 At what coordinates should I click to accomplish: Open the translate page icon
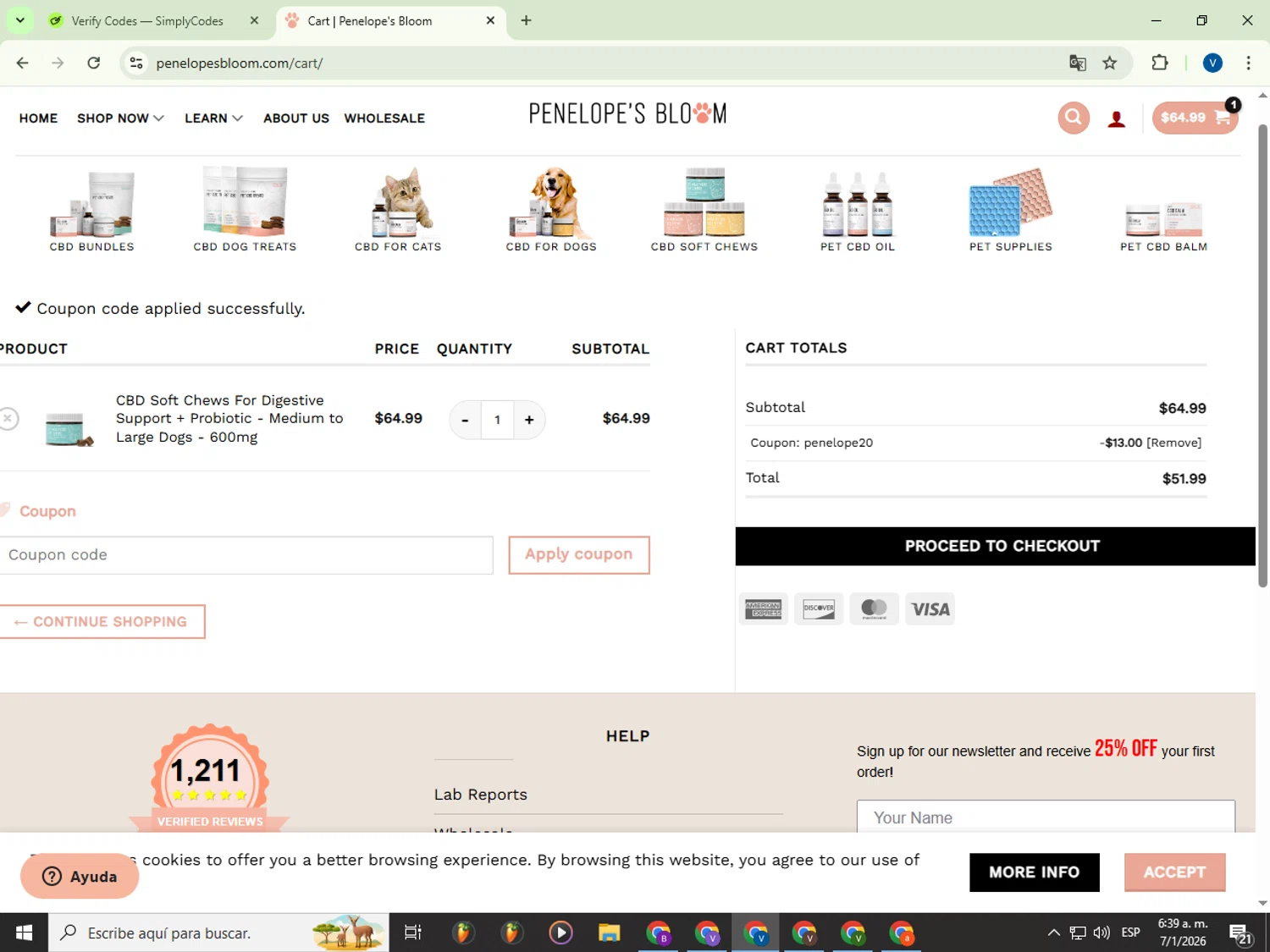(x=1077, y=63)
